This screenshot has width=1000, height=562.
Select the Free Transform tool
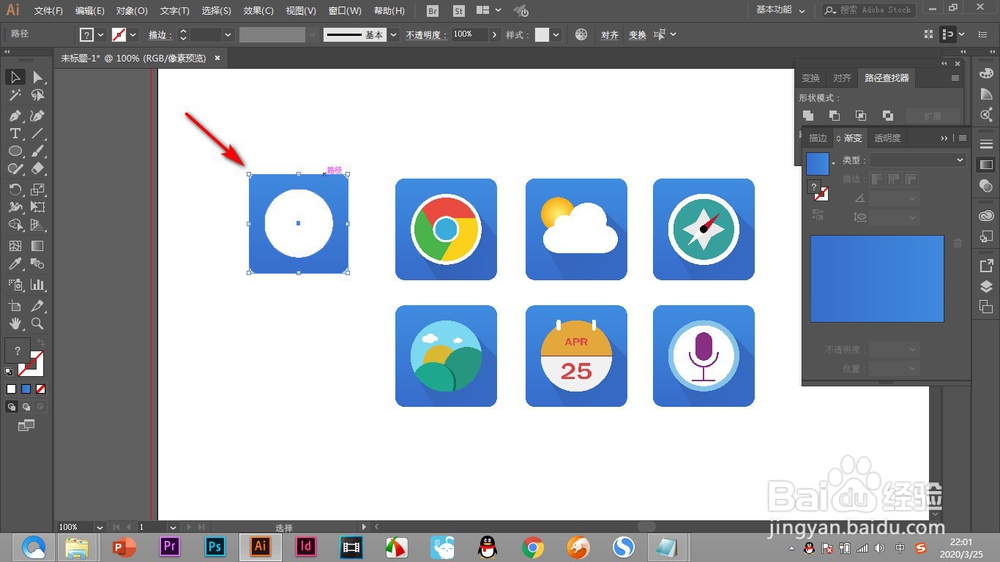click(38, 207)
